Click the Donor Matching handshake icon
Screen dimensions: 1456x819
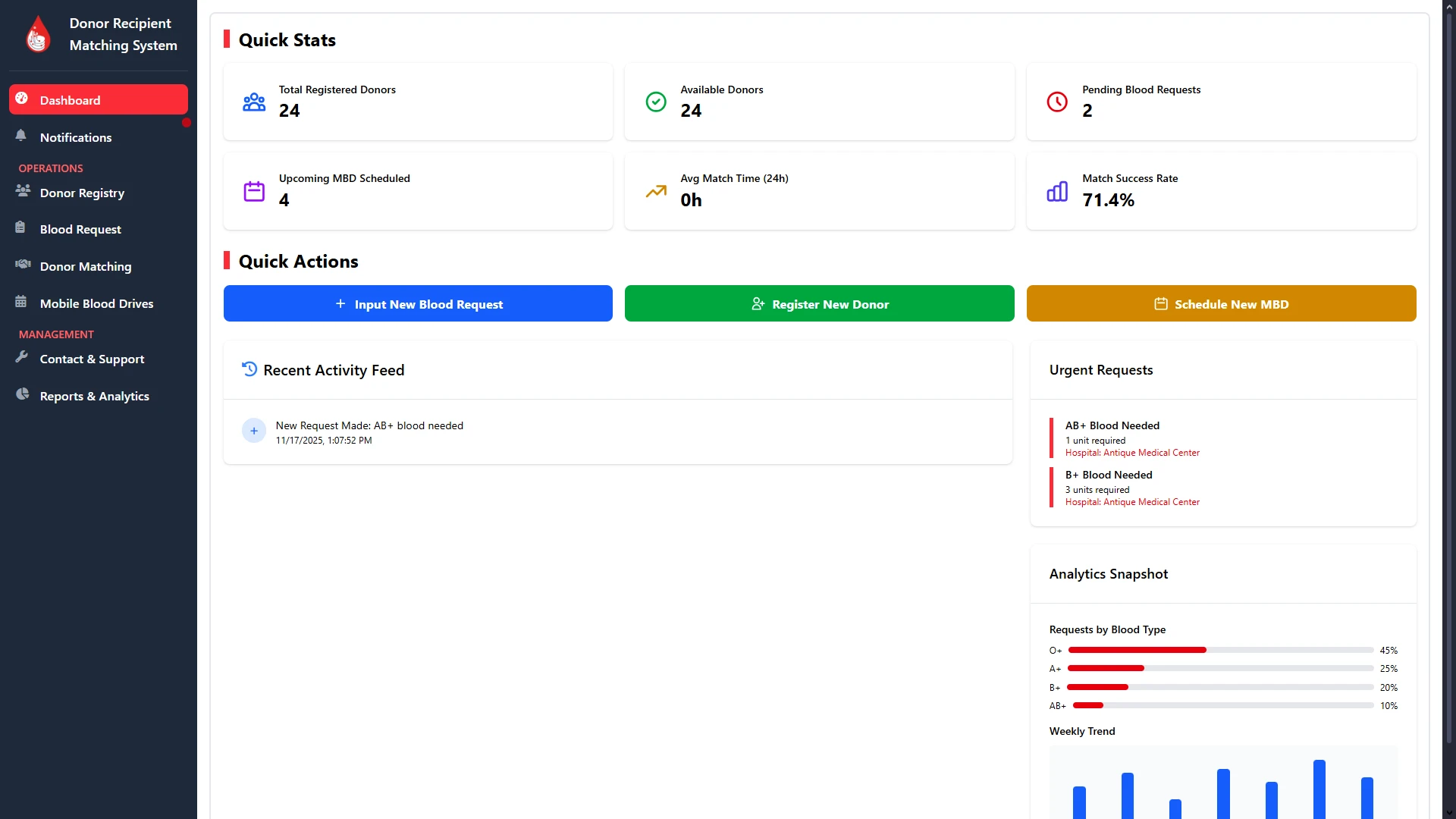(x=23, y=265)
